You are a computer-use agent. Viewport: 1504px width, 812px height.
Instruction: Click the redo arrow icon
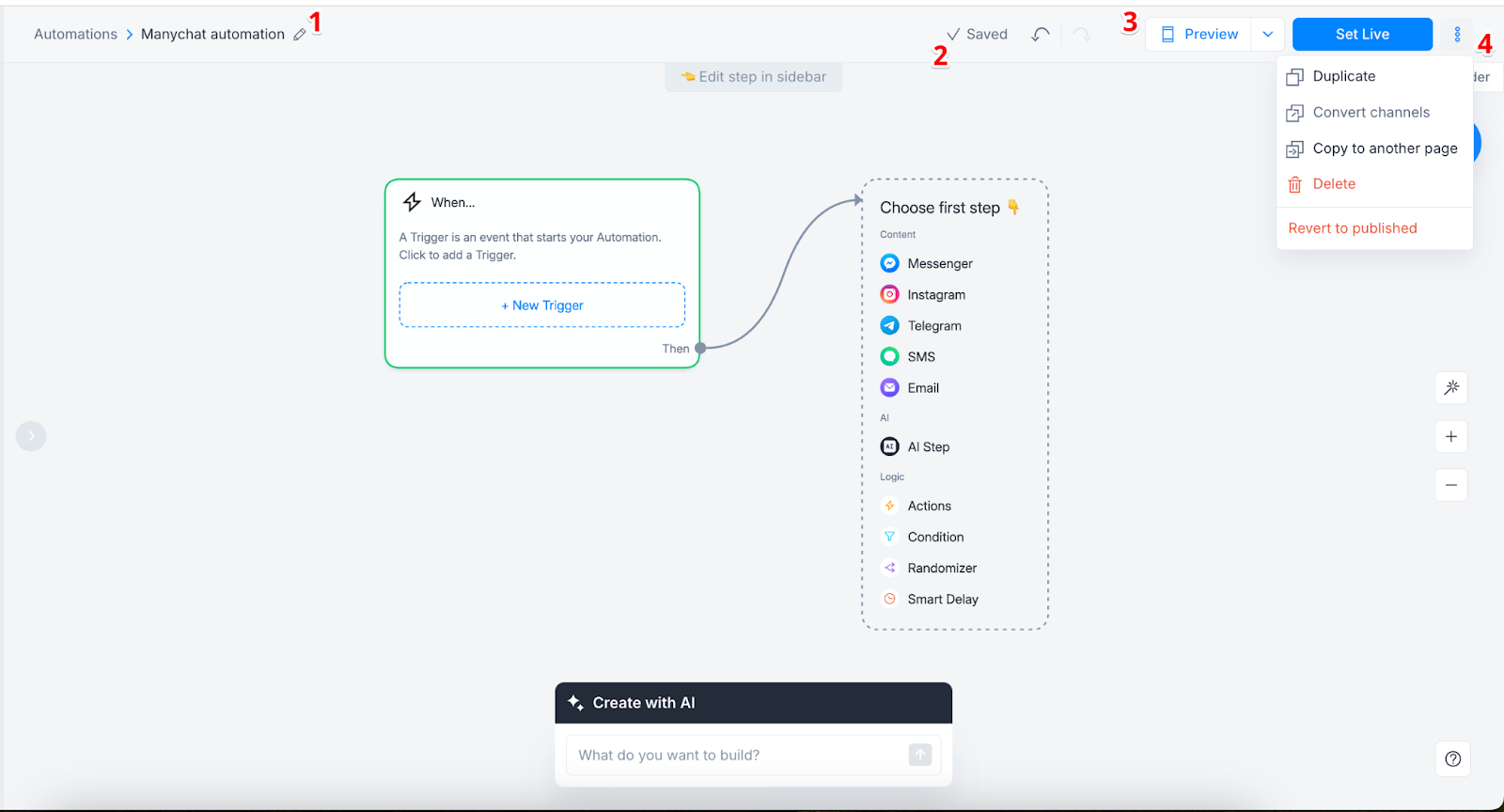click(x=1082, y=34)
